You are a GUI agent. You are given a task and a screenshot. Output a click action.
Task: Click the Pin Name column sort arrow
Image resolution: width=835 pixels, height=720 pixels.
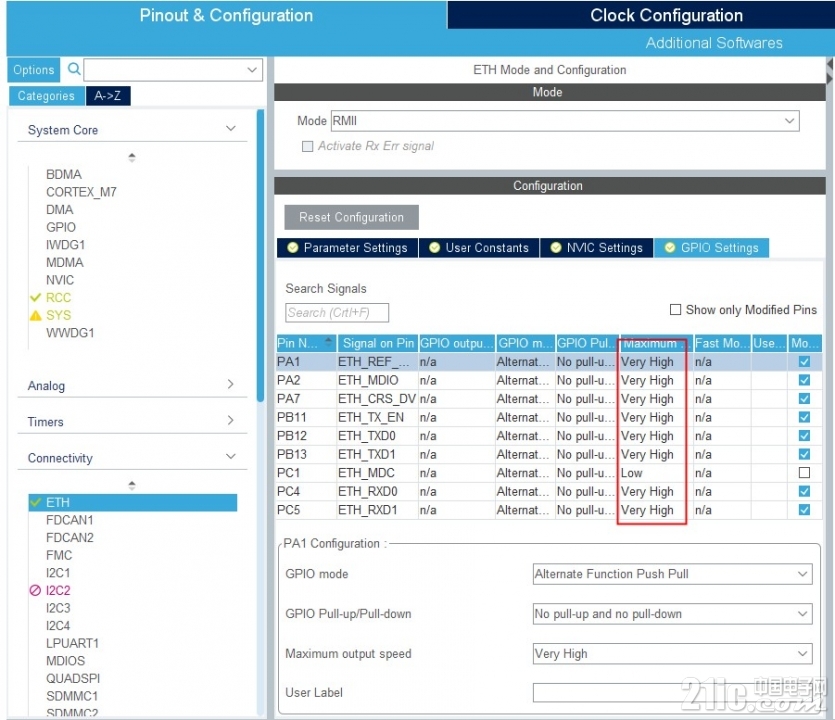click(329, 342)
